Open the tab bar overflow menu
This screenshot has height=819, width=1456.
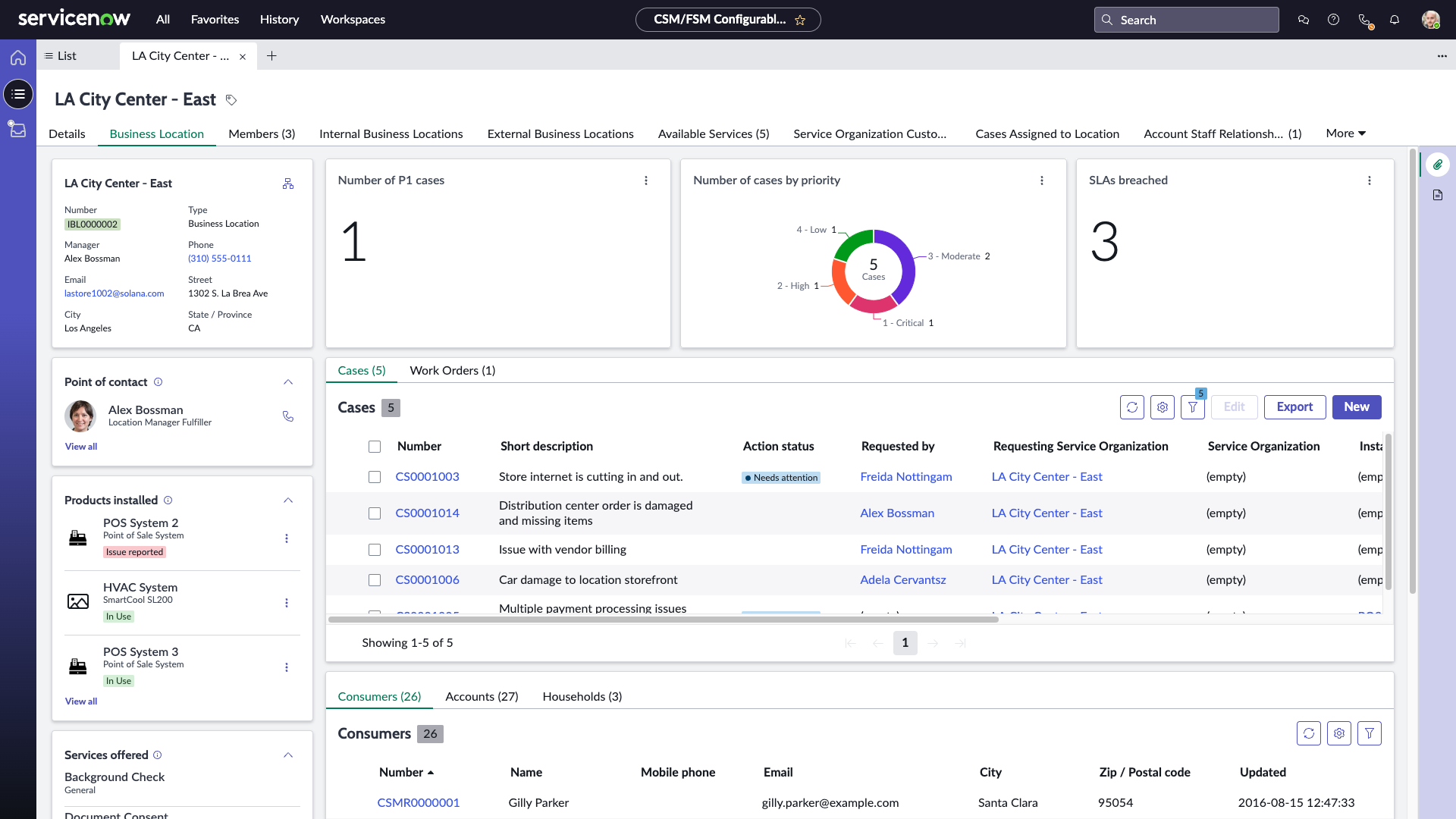pos(1442,56)
